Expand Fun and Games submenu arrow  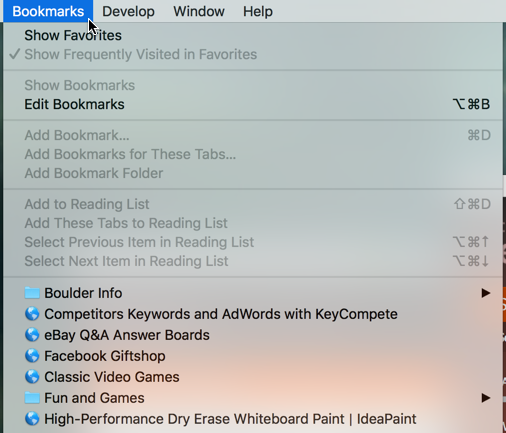(x=486, y=398)
